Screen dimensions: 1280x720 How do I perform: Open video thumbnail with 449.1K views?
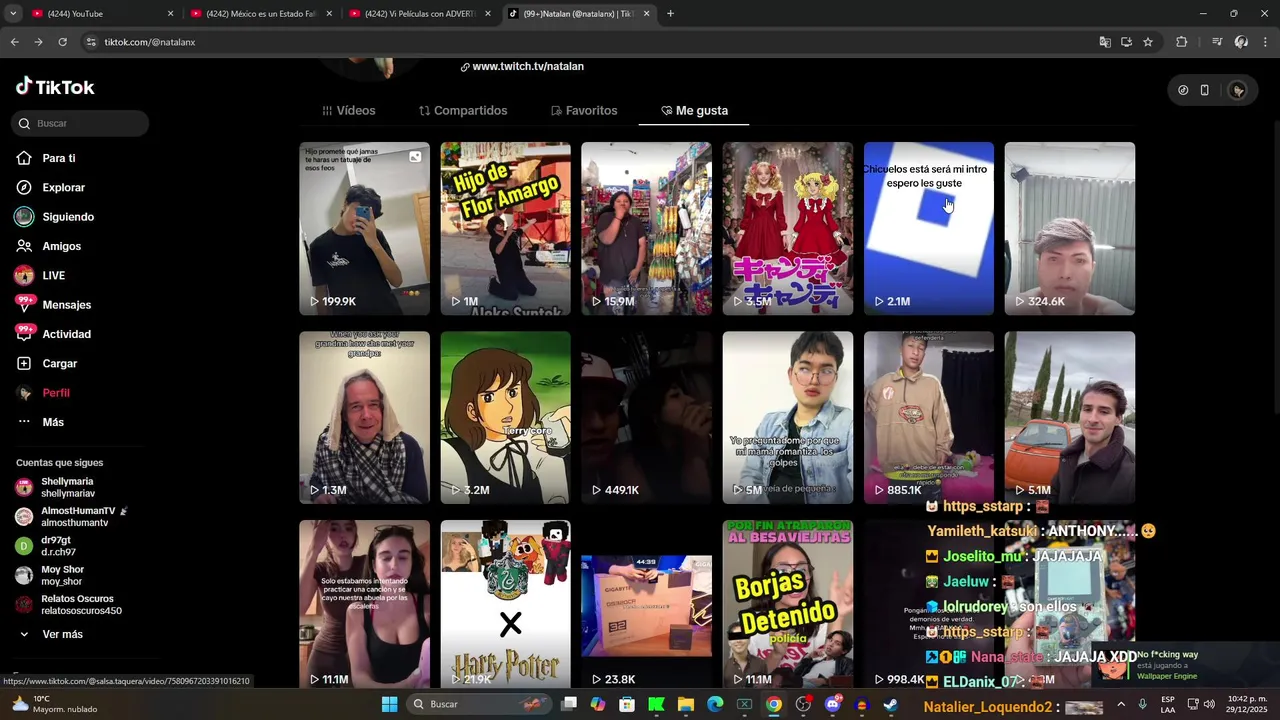(x=646, y=417)
